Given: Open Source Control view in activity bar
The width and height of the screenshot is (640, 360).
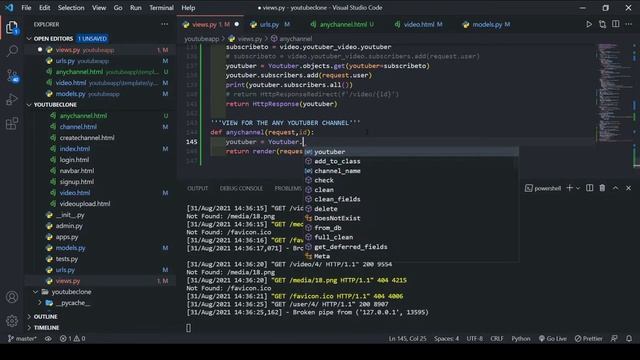Looking at the screenshot, I should tap(12, 76).
